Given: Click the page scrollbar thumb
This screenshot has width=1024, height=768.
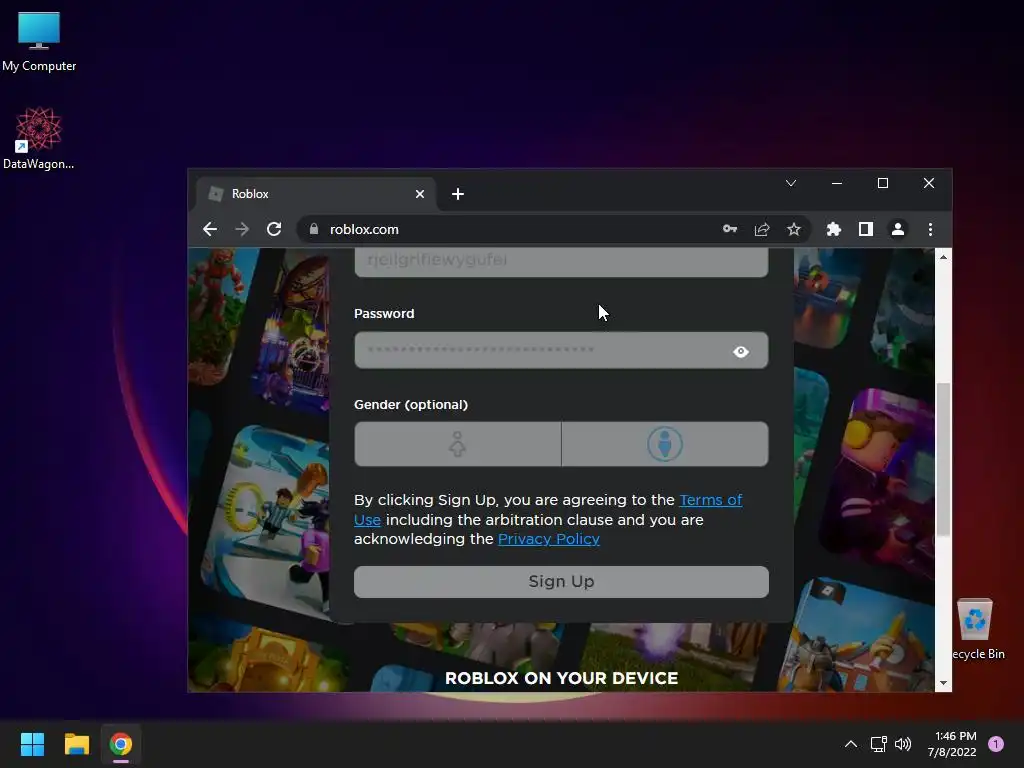Looking at the screenshot, I should pos(943,459).
